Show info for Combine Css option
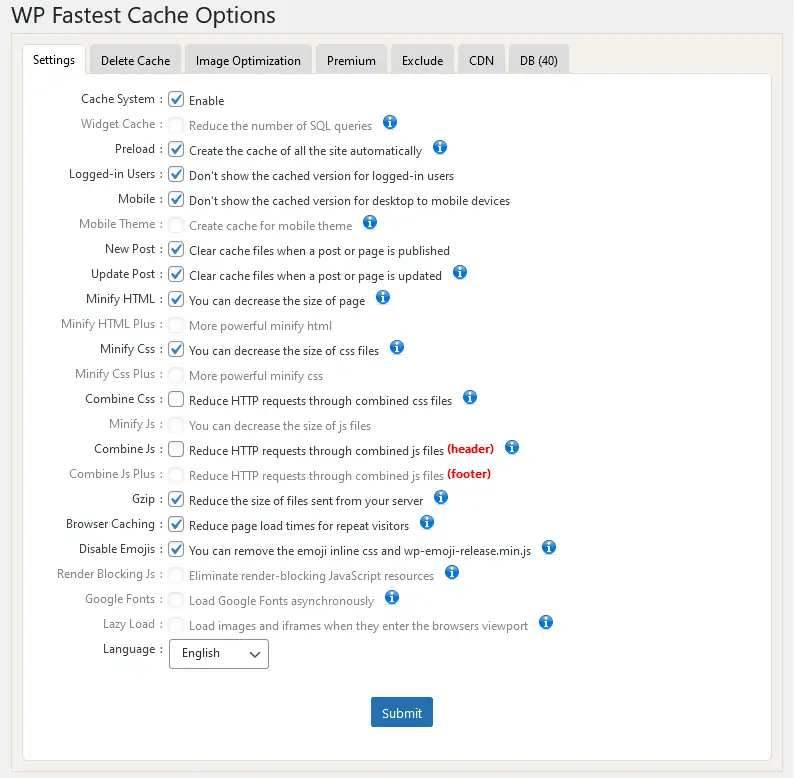The width and height of the screenshot is (794, 778). click(470, 397)
